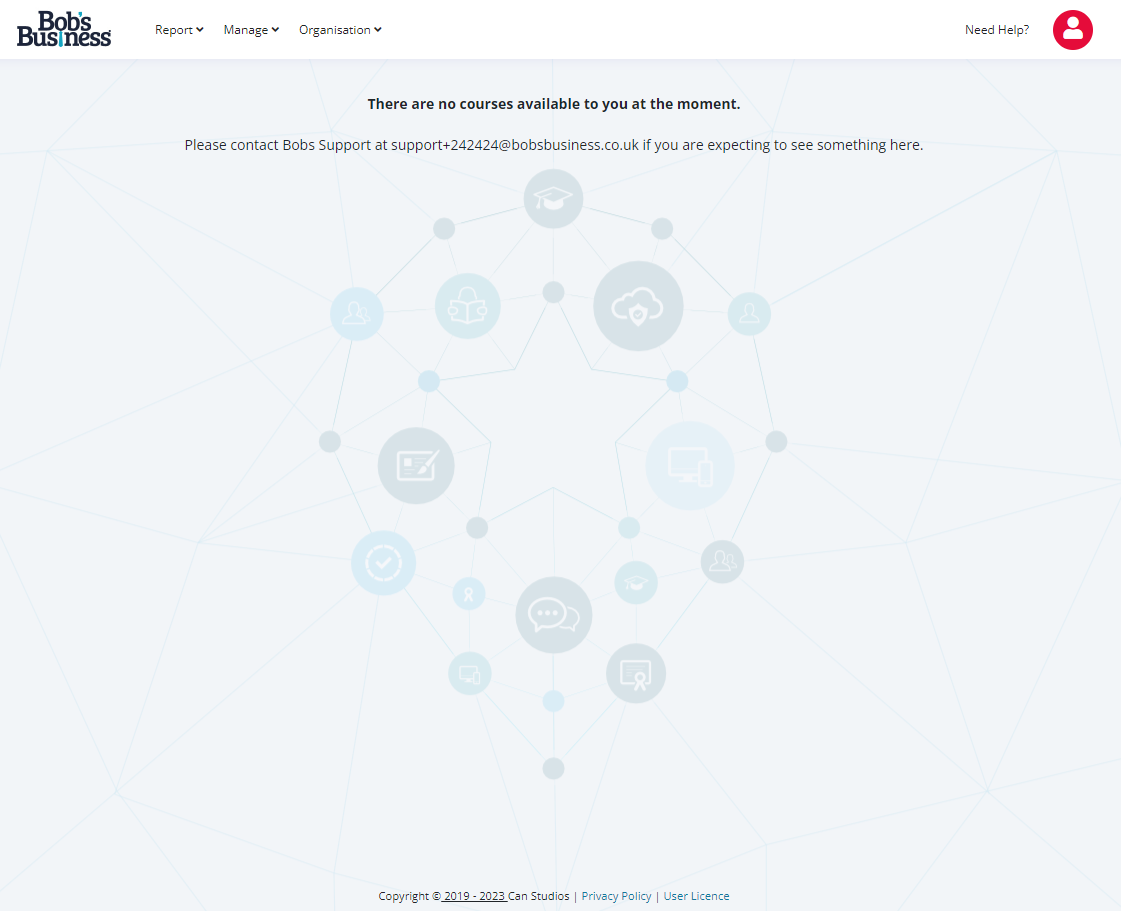Expand the Manage dropdown menu
This screenshot has width=1121, height=911.
click(x=251, y=30)
